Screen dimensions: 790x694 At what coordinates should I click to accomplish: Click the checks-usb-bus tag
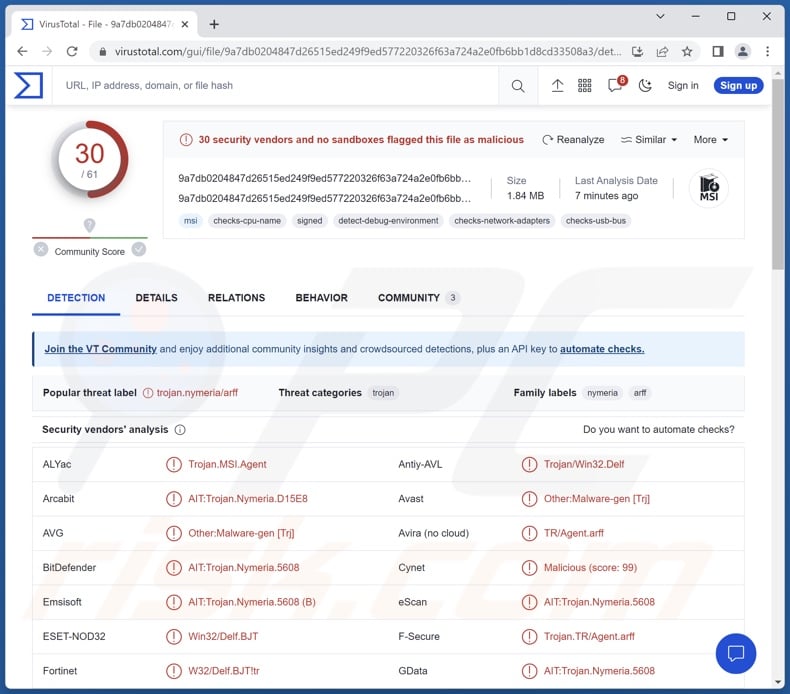click(x=596, y=221)
